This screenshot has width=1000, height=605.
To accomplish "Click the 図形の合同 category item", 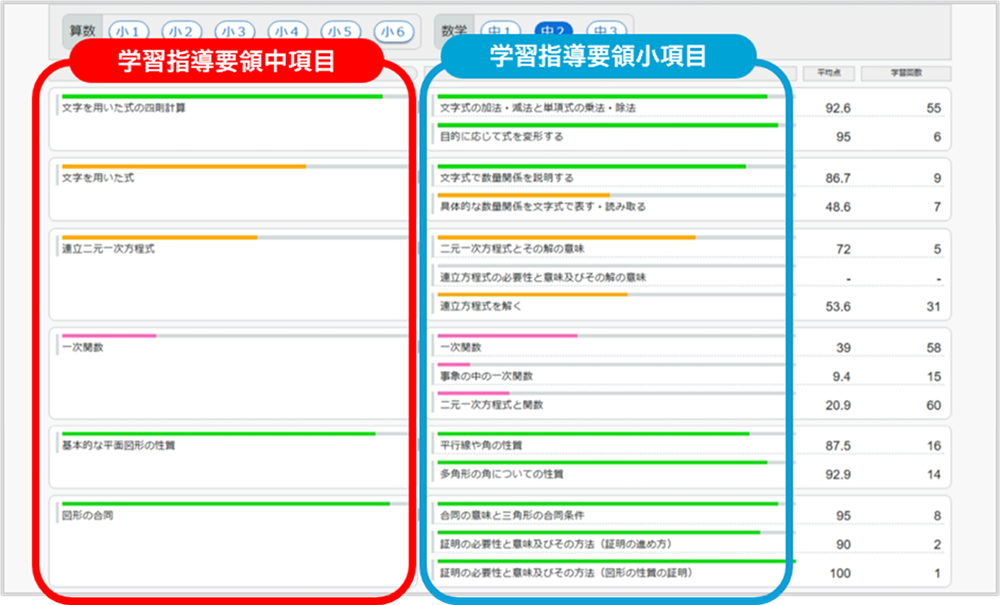I will tap(88, 515).
